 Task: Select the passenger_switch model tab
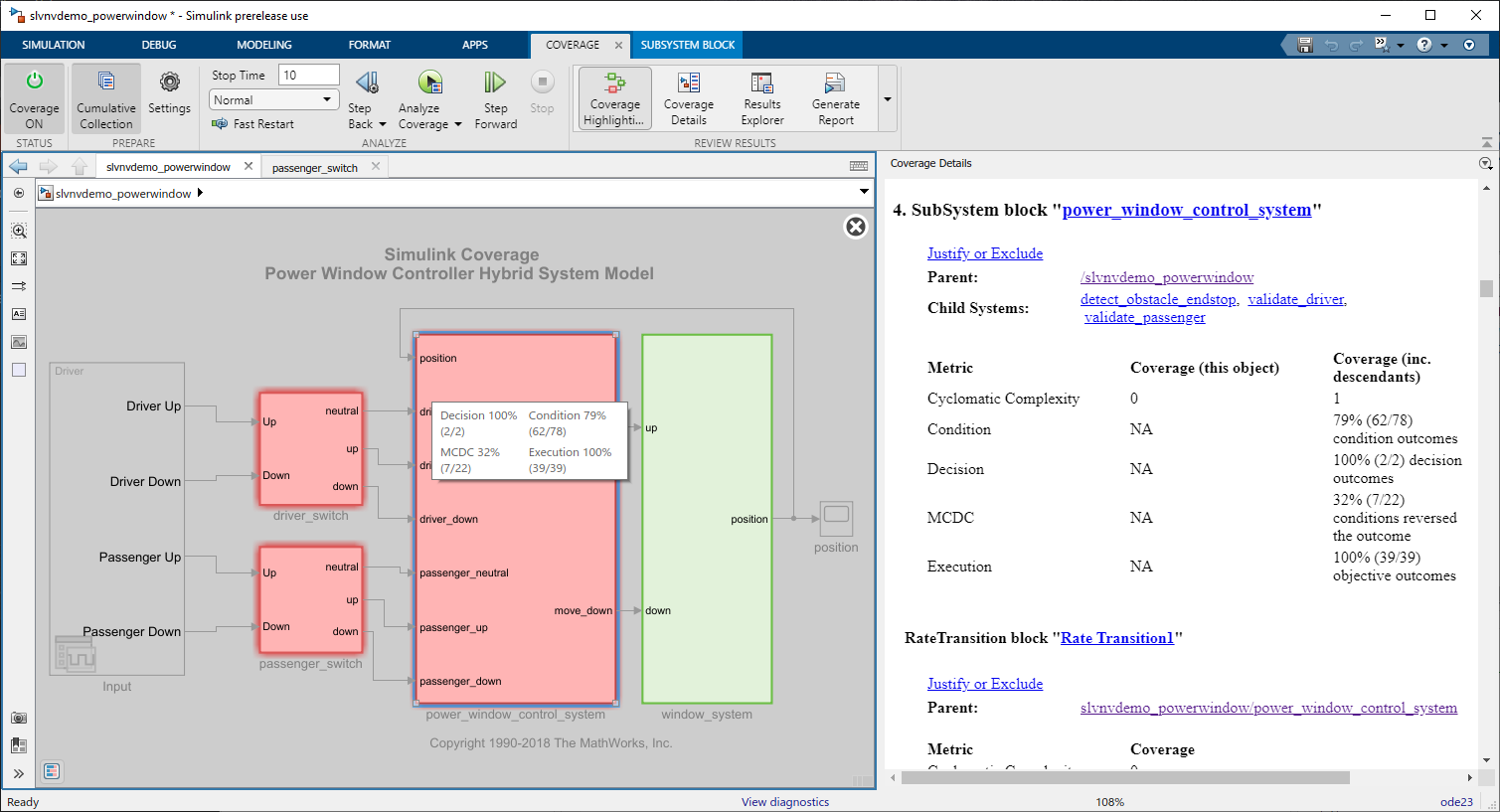pyautogui.click(x=314, y=168)
